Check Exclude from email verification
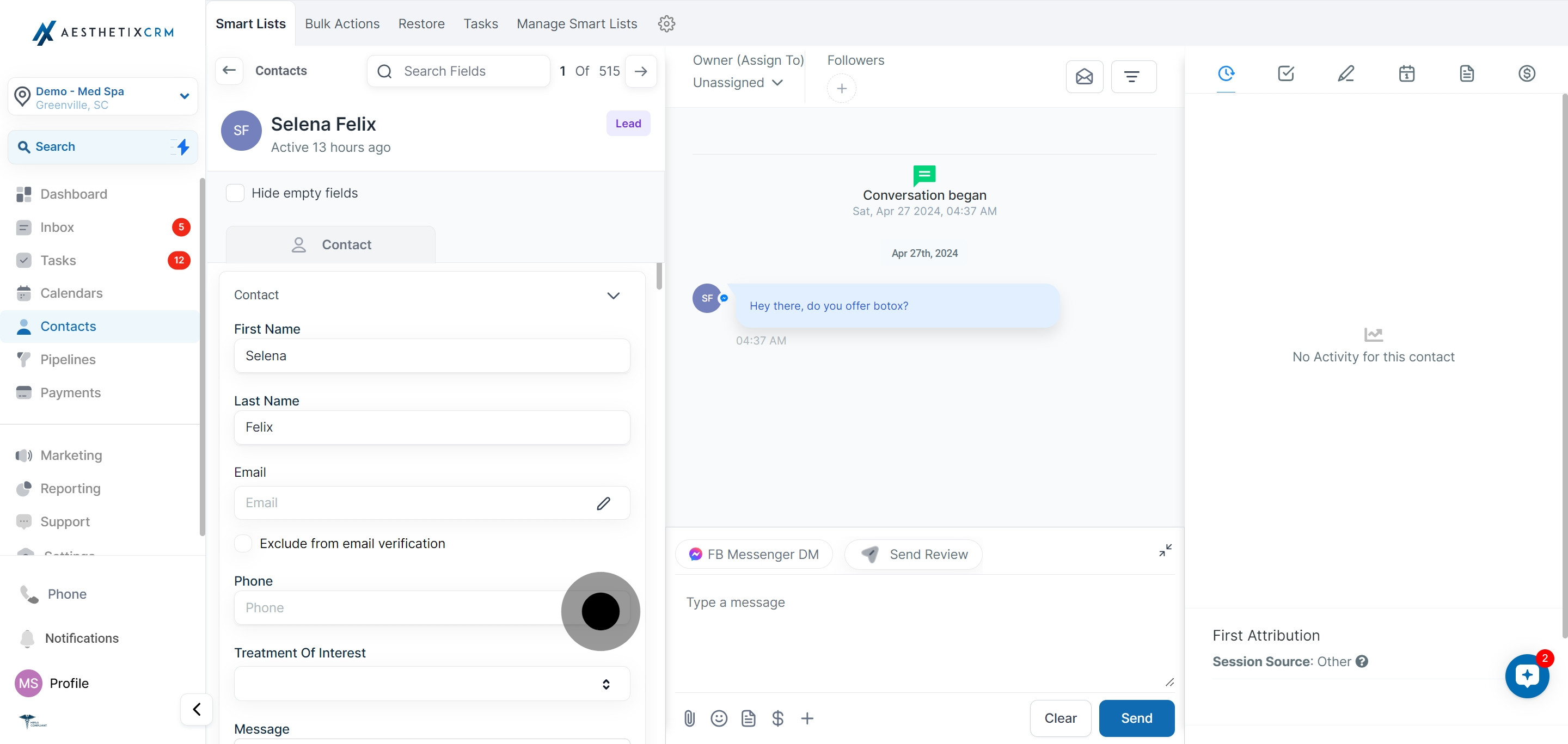 243,543
